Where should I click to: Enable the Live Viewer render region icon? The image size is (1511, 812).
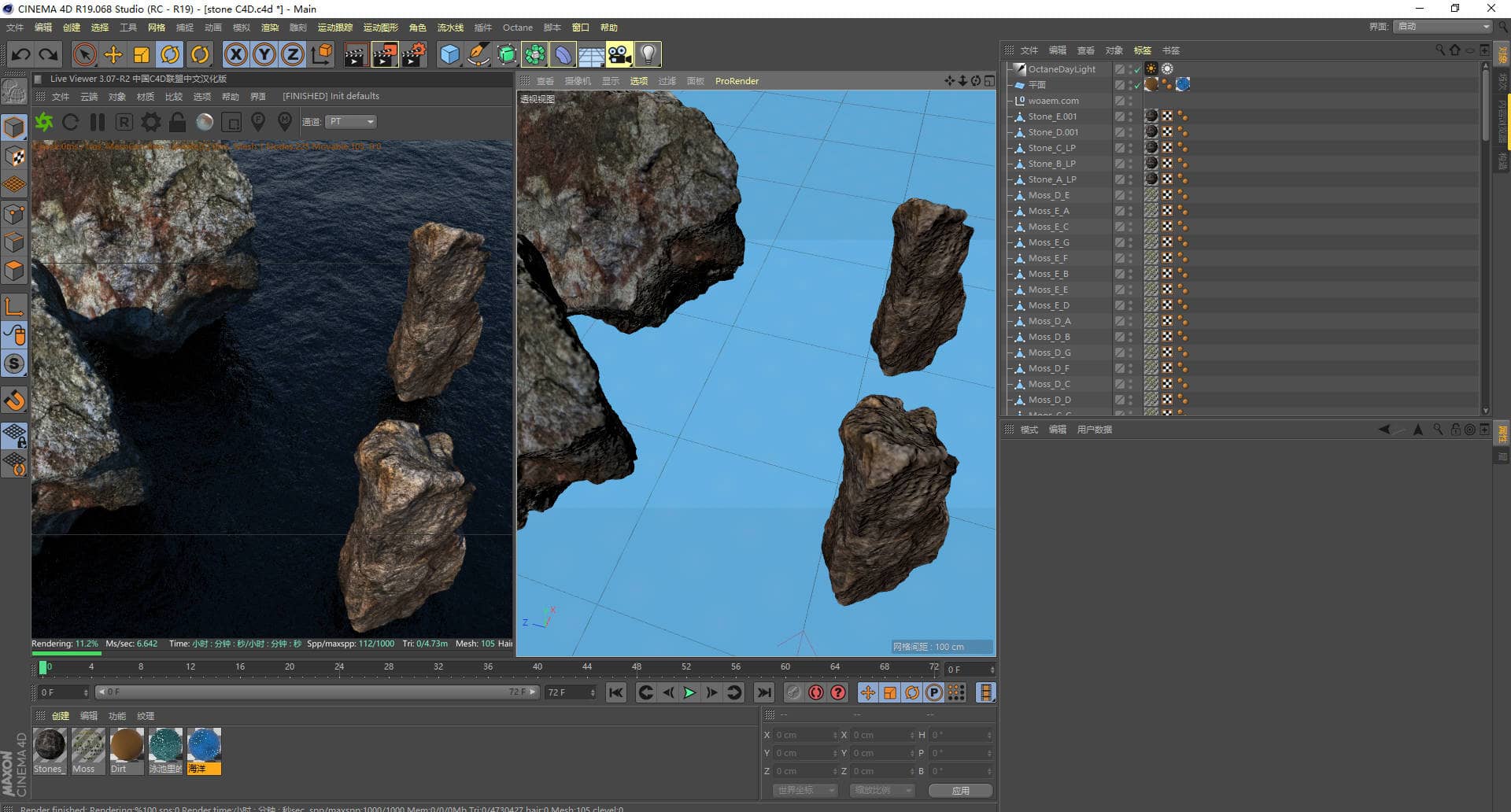point(231,122)
